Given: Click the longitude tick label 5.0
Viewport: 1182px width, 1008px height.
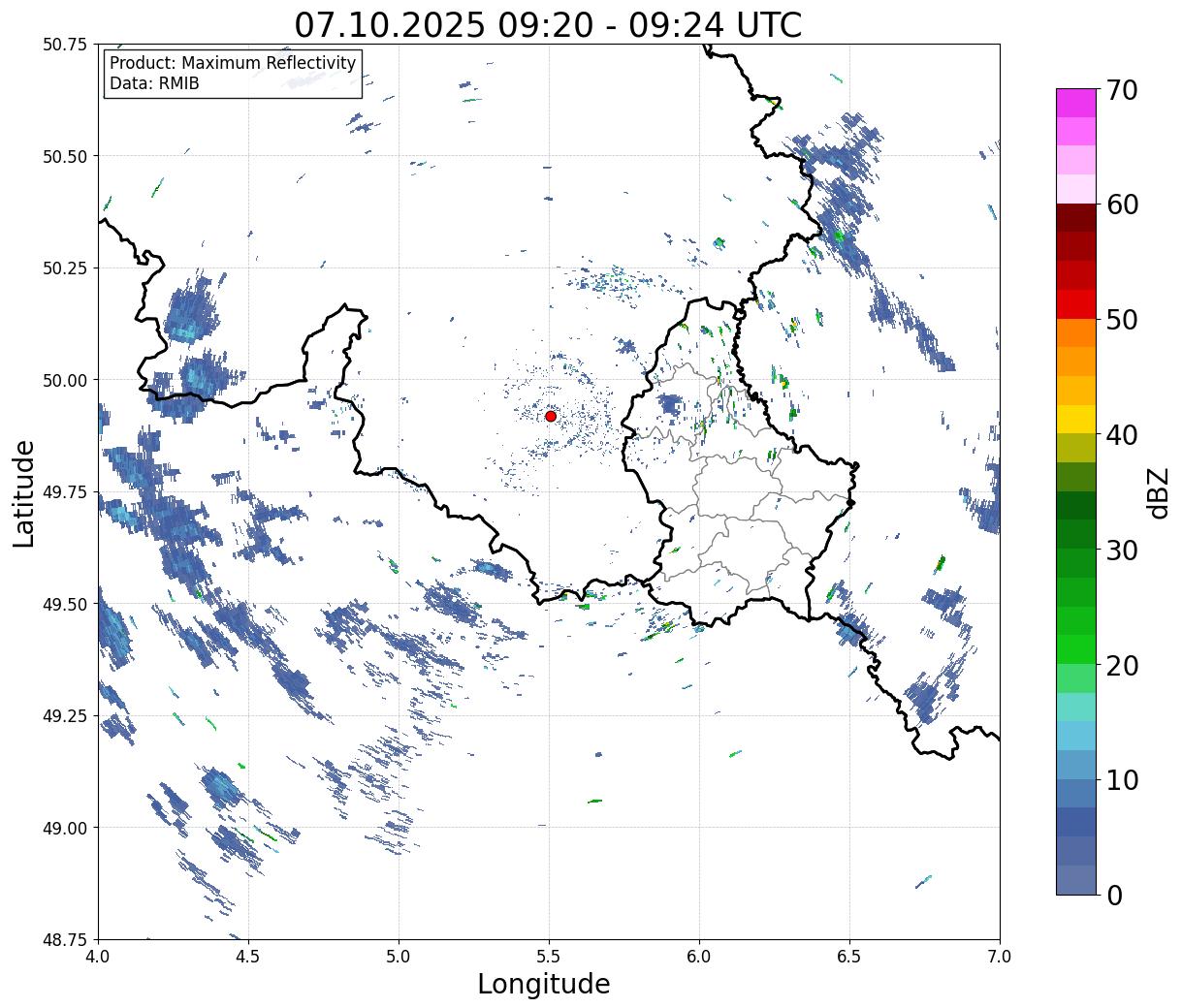Looking at the screenshot, I should [399, 956].
